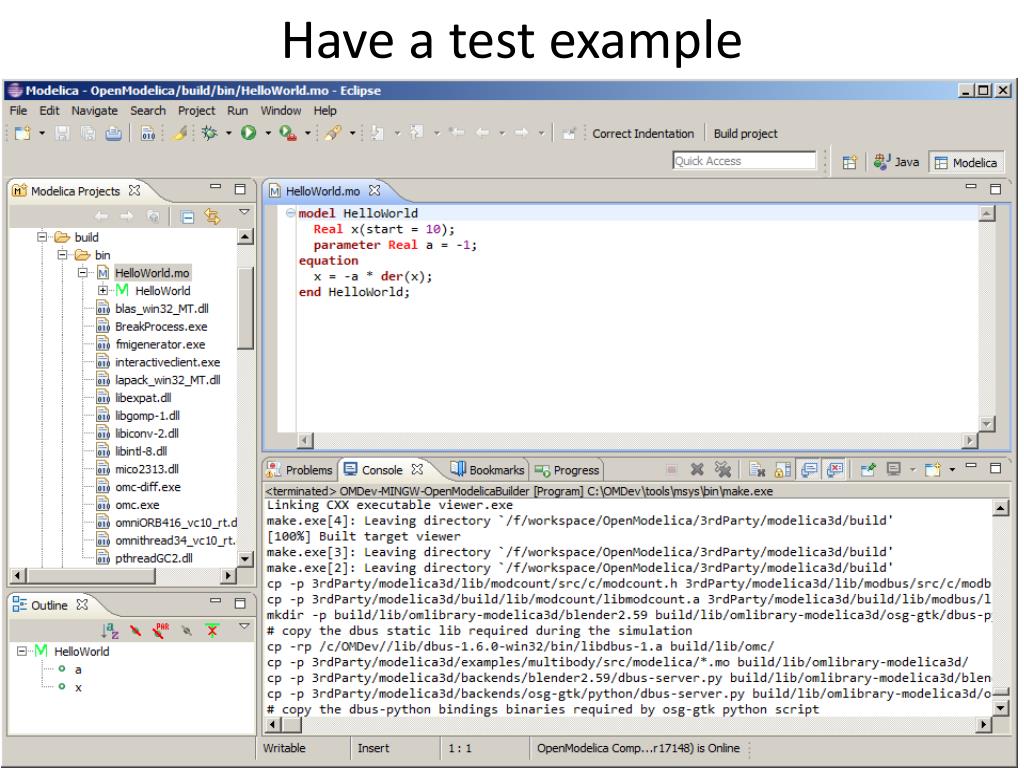Click the Modelica perspective button
The height and width of the screenshot is (768, 1024).
pyautogui.click(x=966, y=163)
